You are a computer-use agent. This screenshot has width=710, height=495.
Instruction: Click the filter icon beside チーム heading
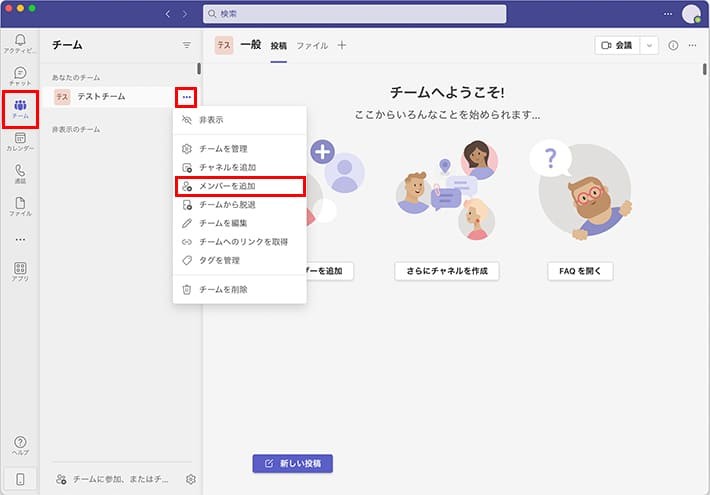[x=187, y=45]
